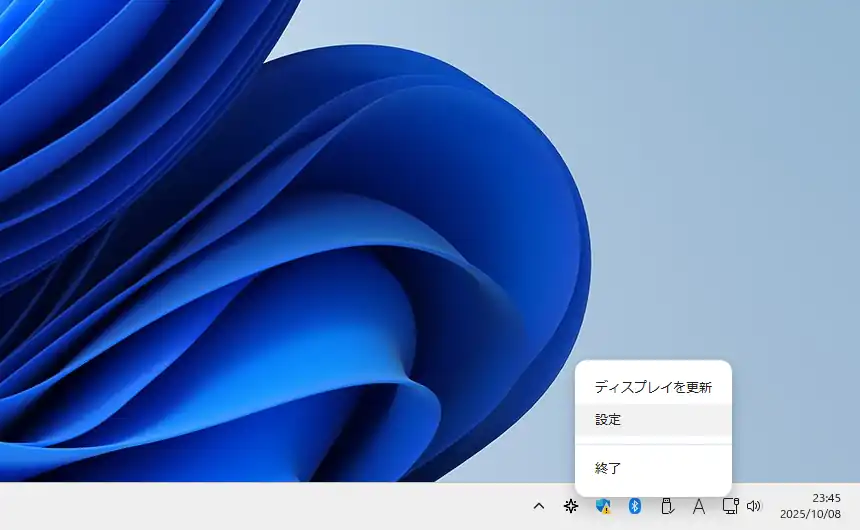Expand the hidden tray icons chevron
The image size is (860, 530).
[539, 507]
